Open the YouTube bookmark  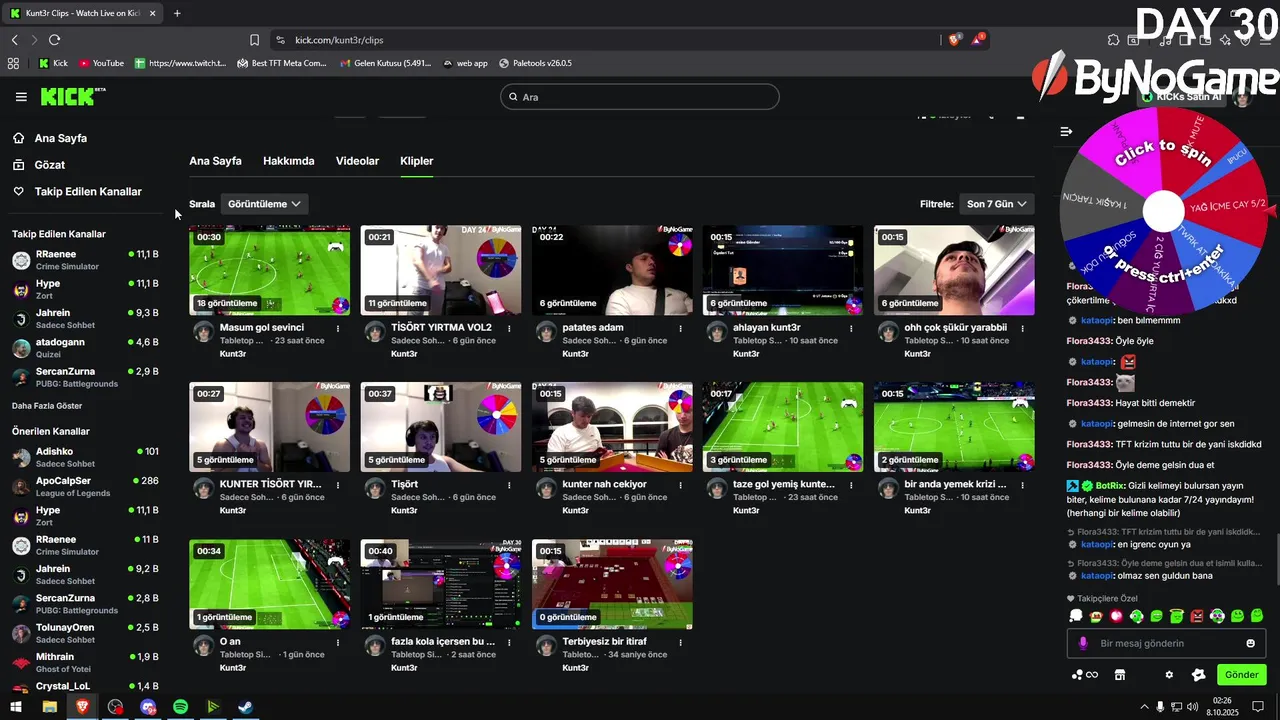pos(101,63)
